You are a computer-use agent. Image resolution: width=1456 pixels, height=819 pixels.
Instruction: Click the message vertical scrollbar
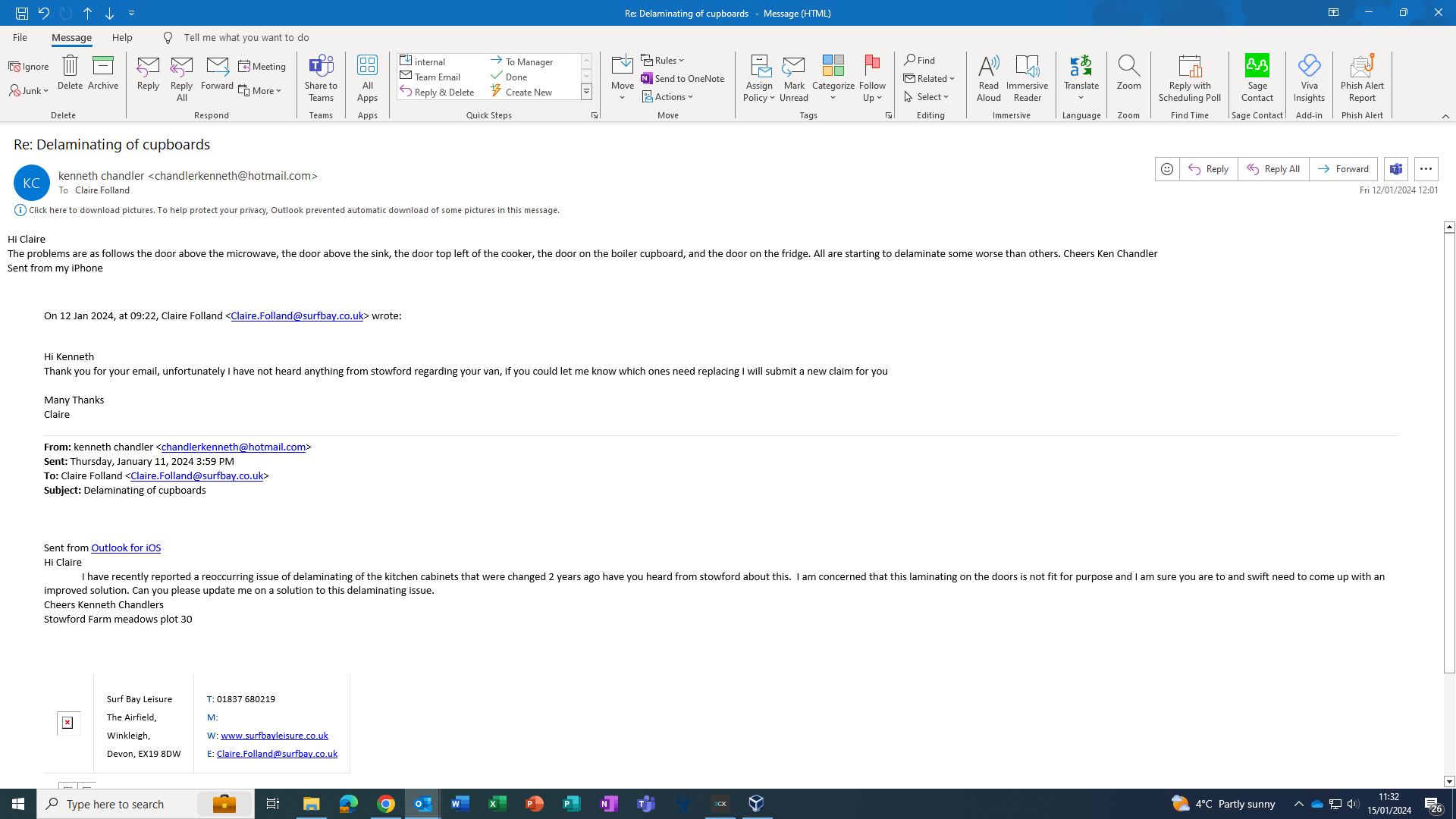tap(1448, 455)
